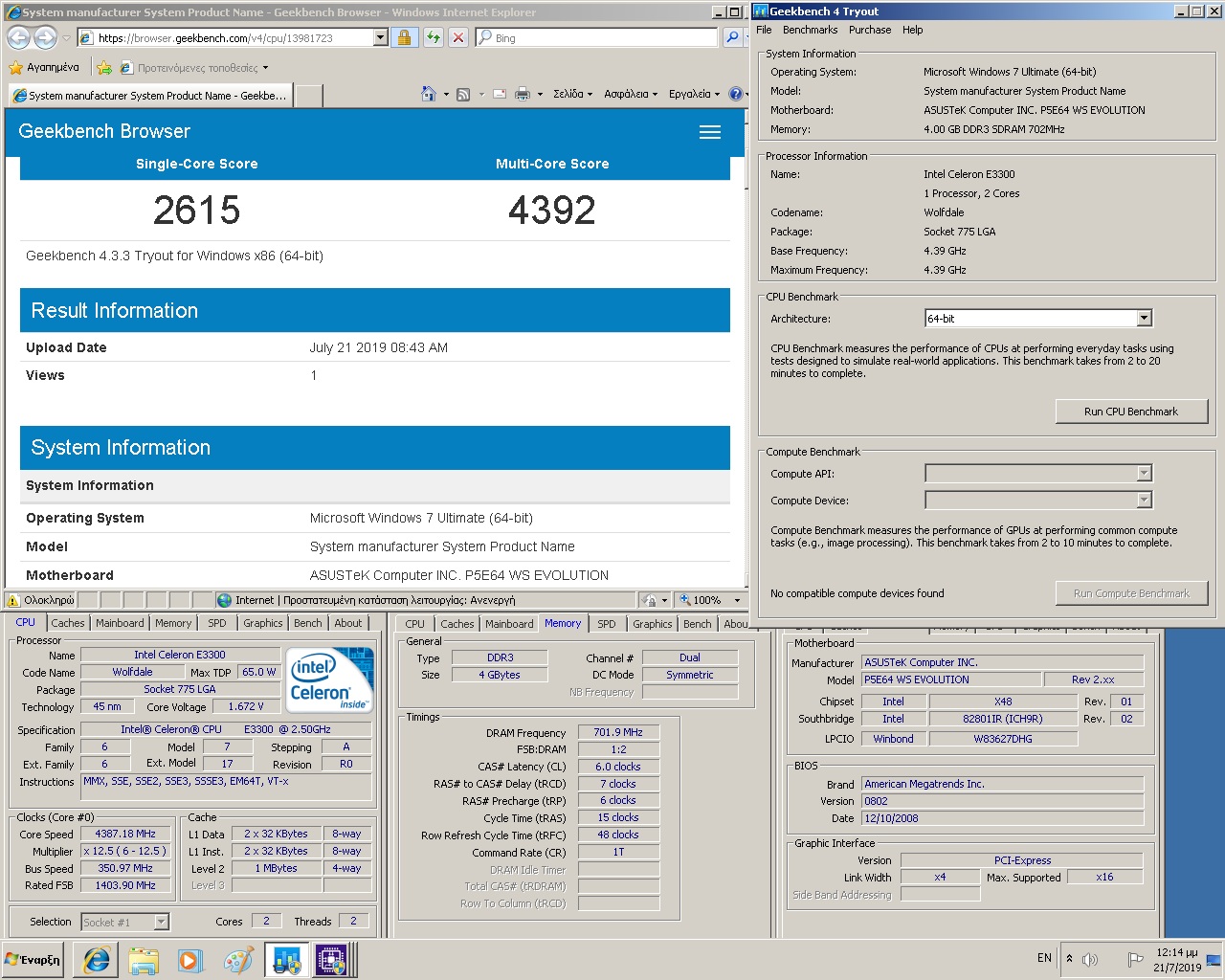Click the IE Back navigation button
This screenshot has width=1225, height=980.
click(x=18, y=37)
